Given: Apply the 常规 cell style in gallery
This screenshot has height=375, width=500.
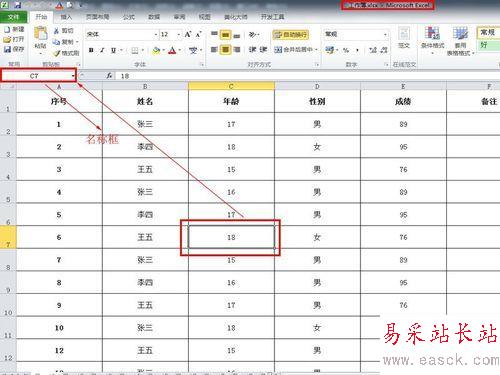Looking at the screenshot, I should pos(489,33).
